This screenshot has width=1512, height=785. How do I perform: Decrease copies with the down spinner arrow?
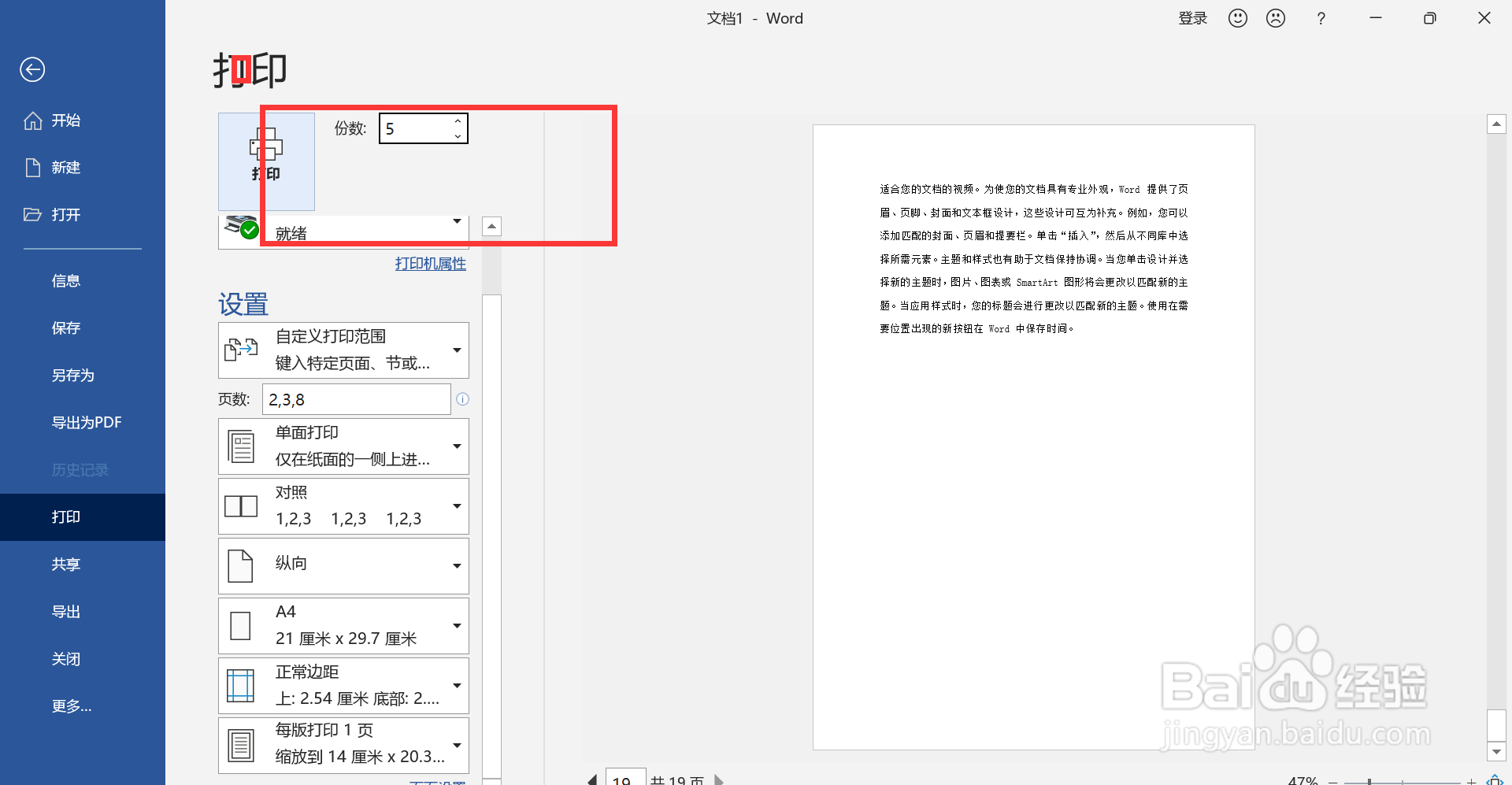click(x=458, y=136)
